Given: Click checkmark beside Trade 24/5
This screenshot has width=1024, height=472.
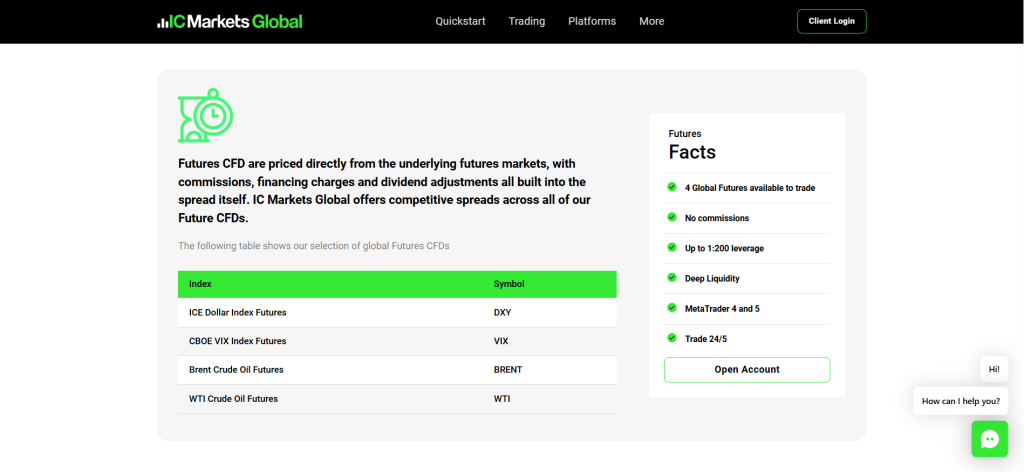Looking at the screenshot, I should point(672,338).
